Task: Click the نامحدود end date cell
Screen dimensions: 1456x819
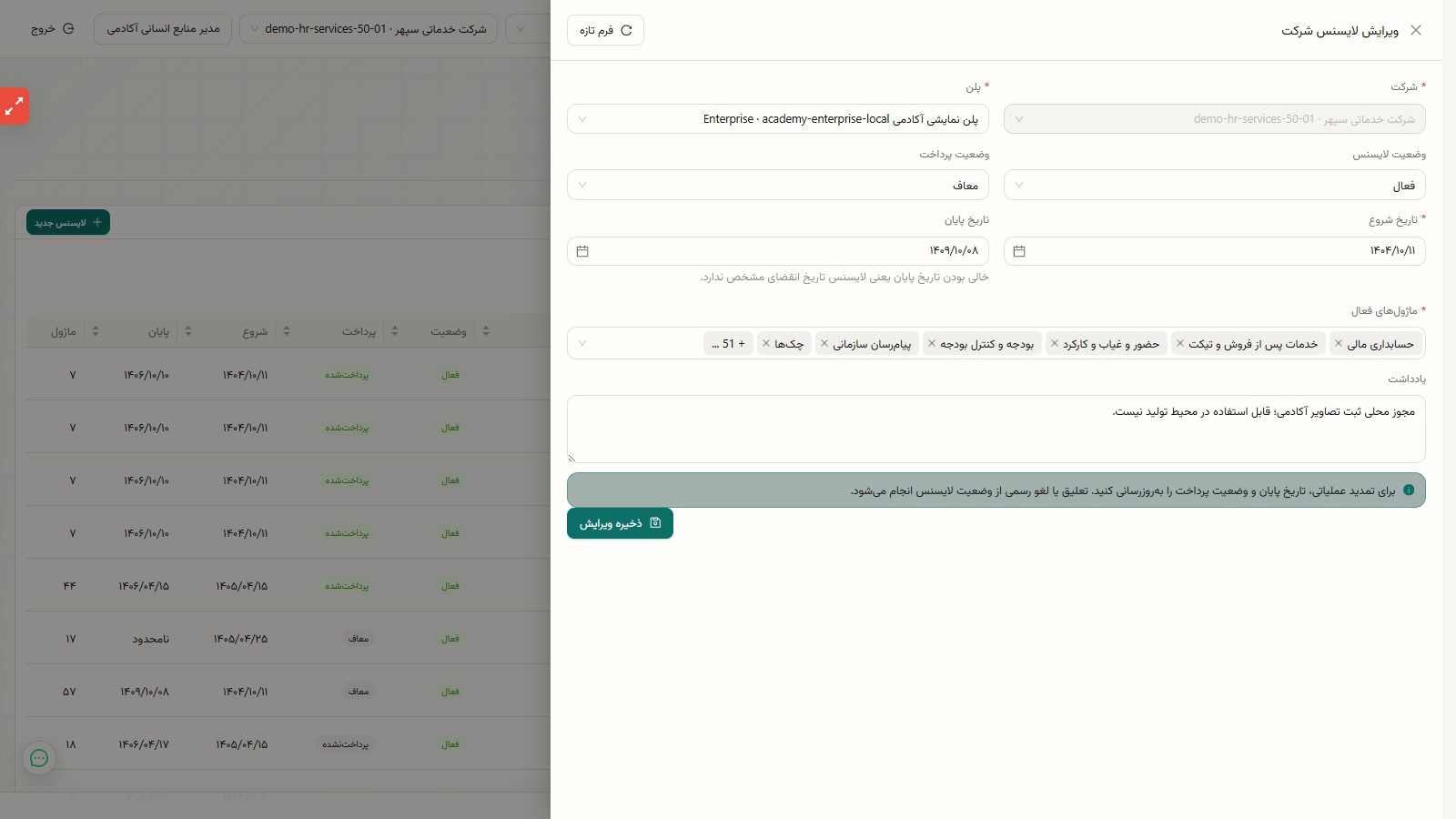Action: (151, 639)
